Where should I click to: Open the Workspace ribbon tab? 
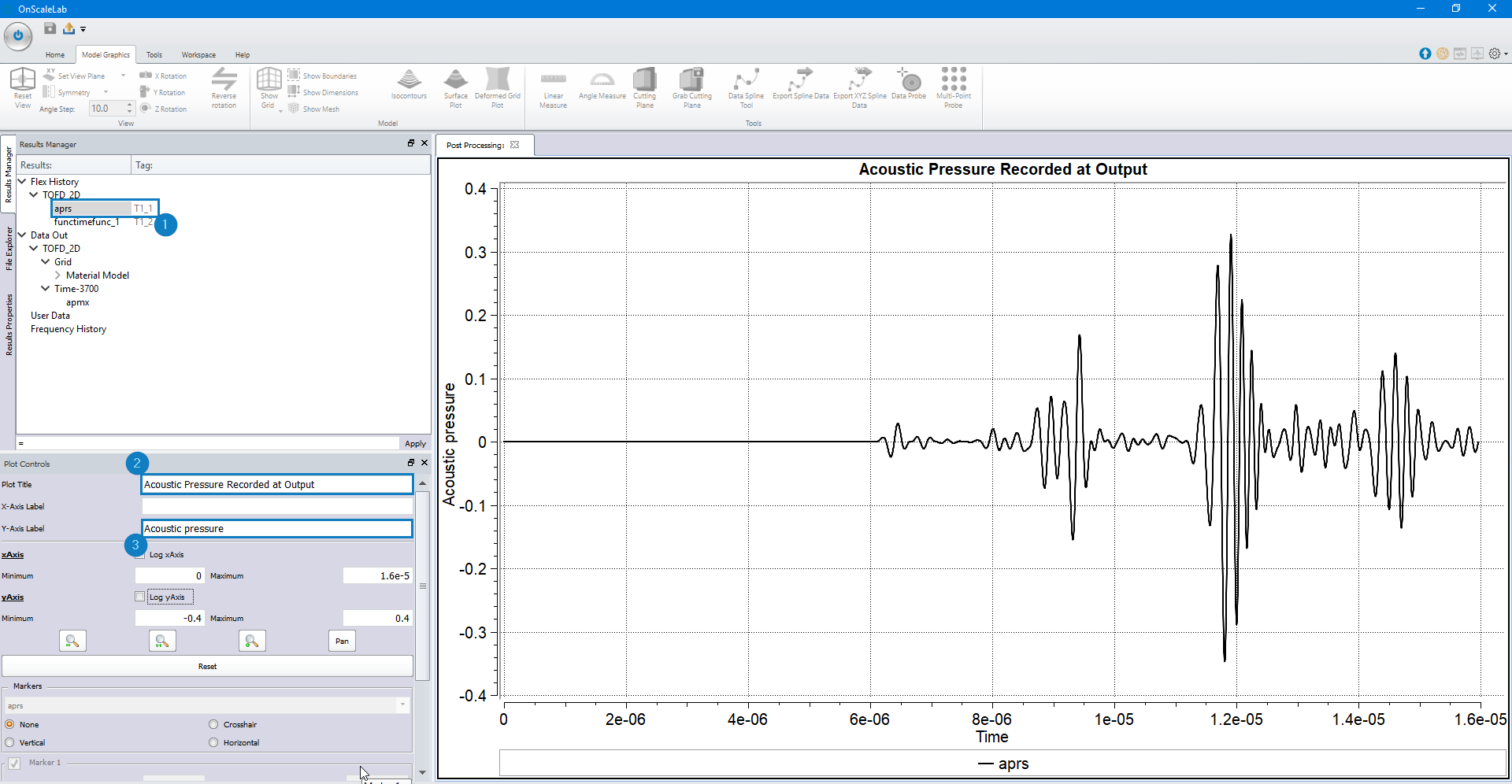click(x=198, y=55)
